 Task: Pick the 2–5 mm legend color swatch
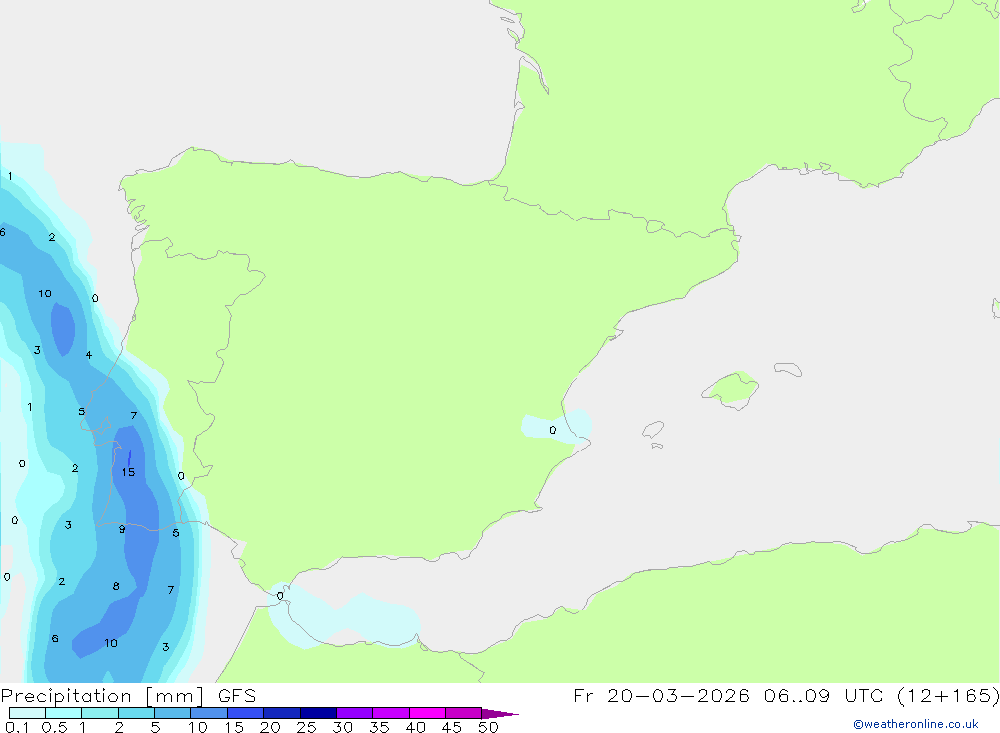[x=136, y=713]
